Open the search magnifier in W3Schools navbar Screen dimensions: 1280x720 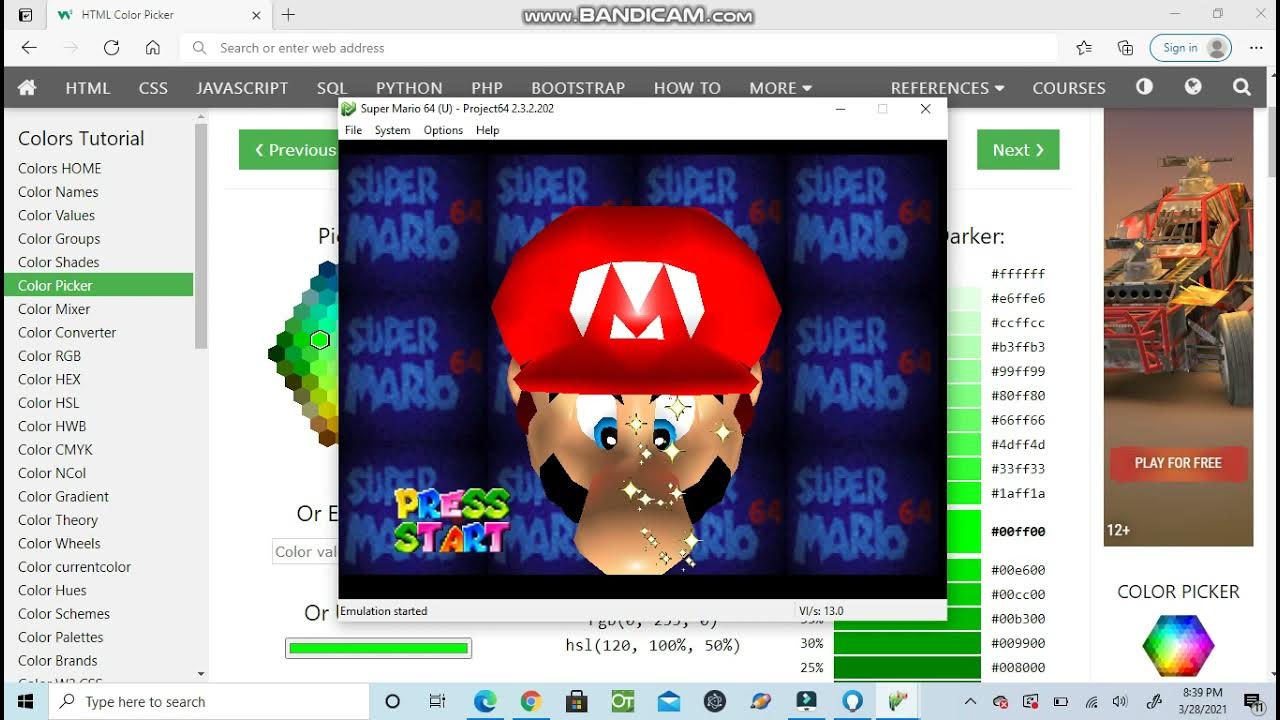(x=1242, y=87)
